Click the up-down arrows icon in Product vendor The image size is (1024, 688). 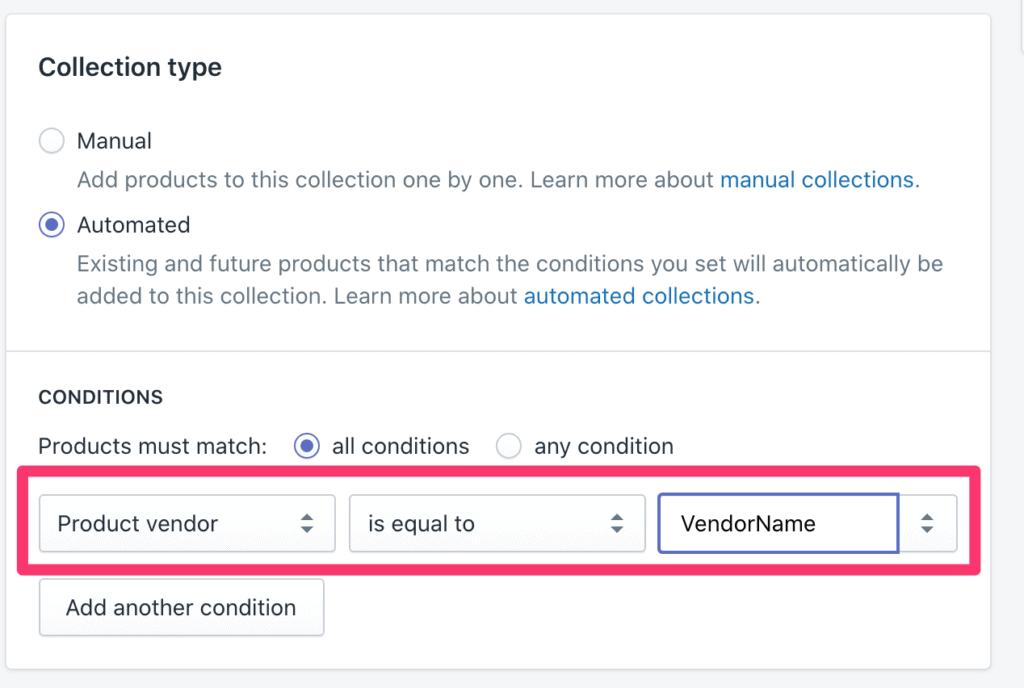pos(307,523)
